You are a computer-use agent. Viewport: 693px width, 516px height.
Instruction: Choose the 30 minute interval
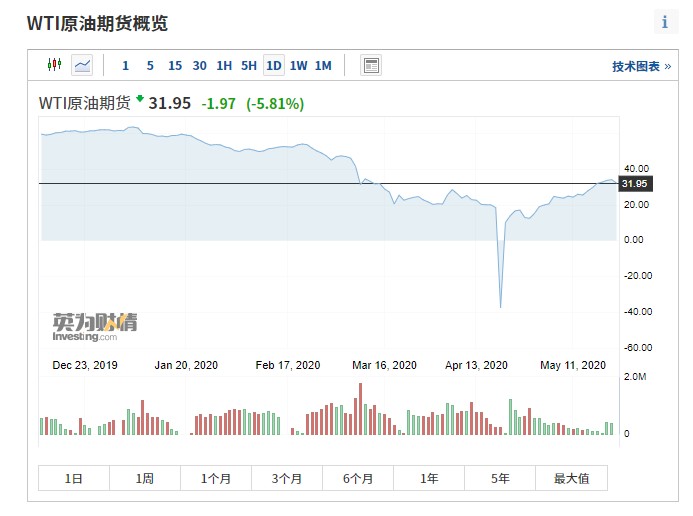click(200, 66)
